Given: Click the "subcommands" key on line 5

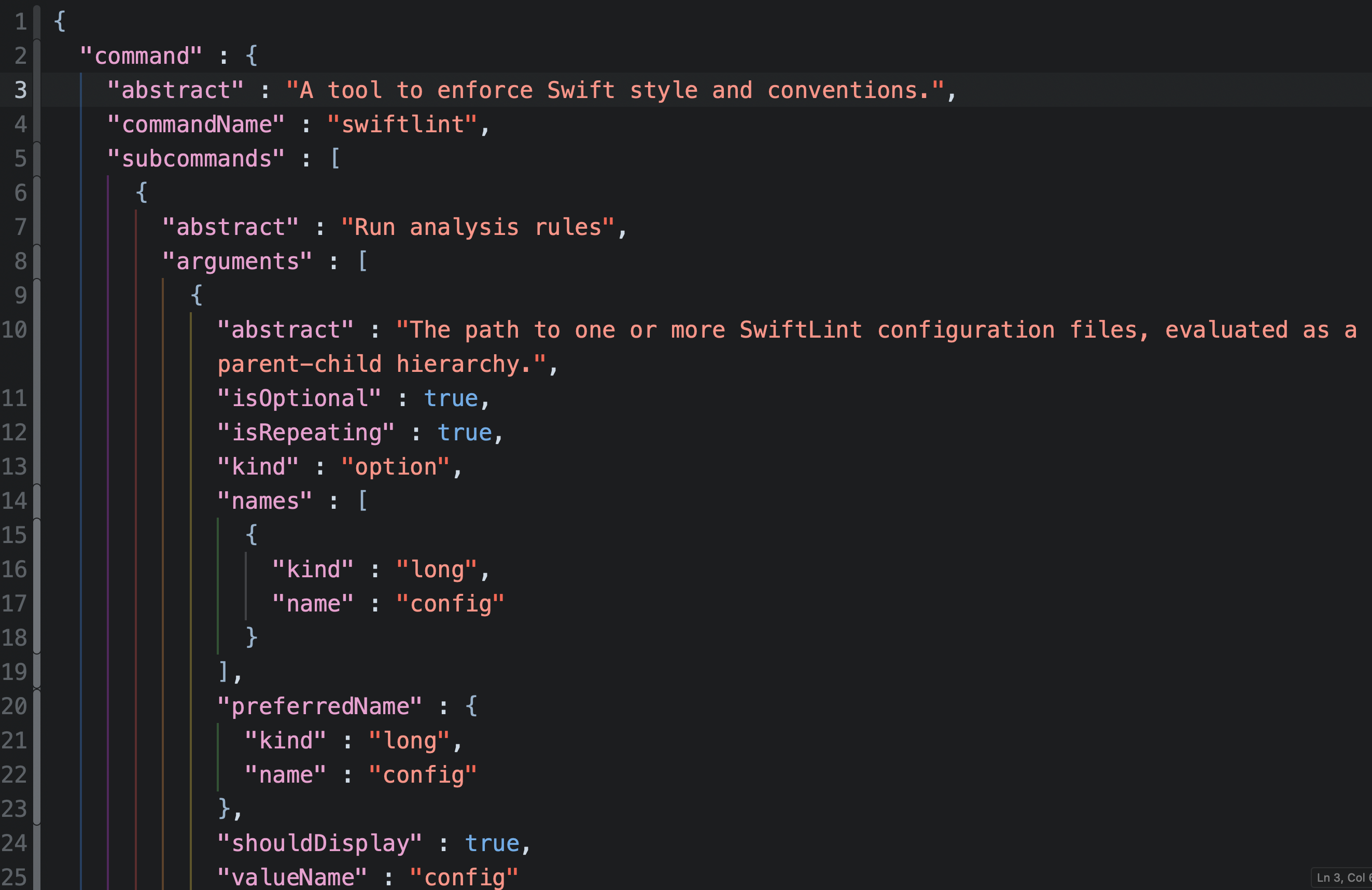Looking at the screenshot, I should (196, 158).
